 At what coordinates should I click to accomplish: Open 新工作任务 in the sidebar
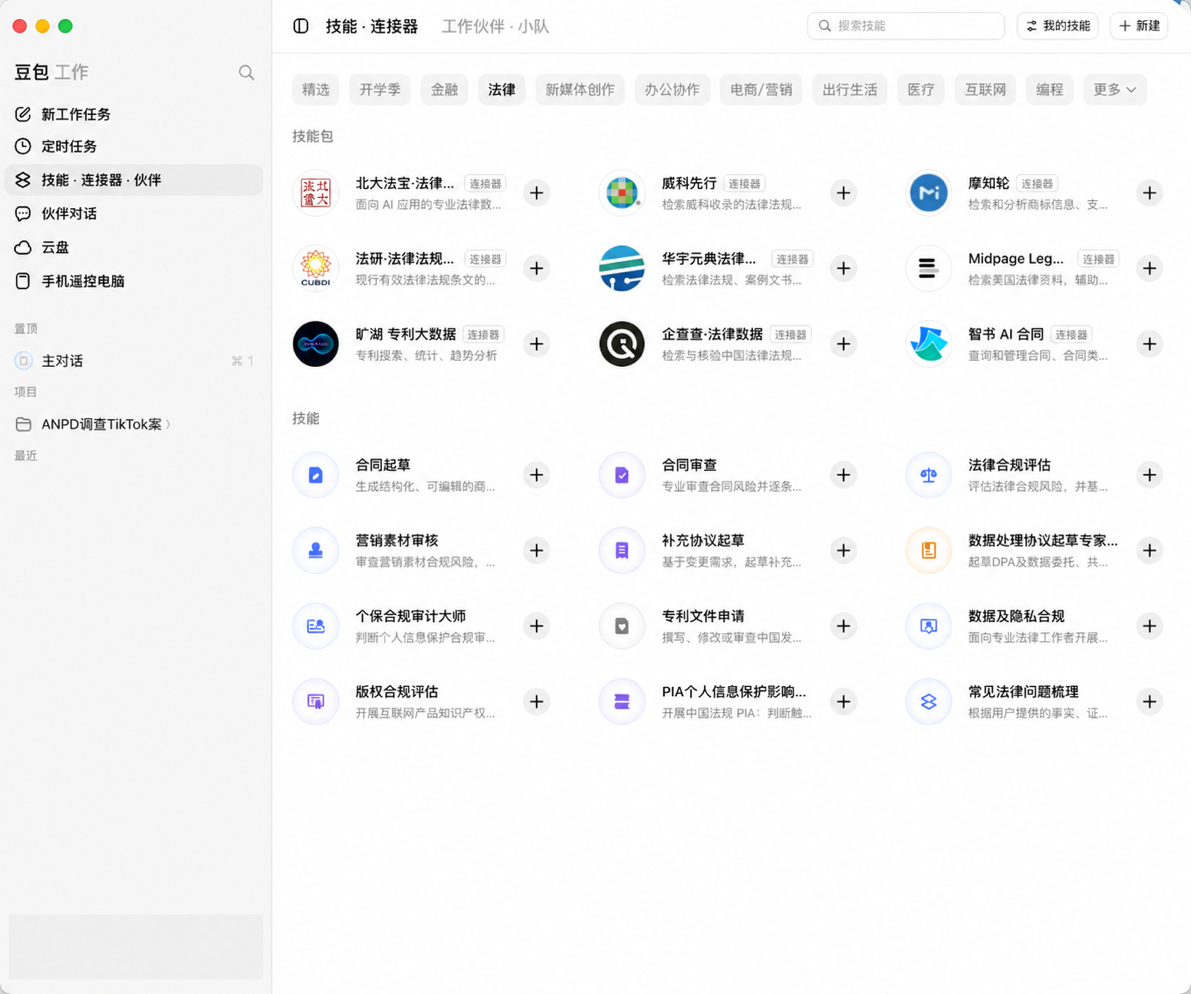click(x=134, y=114)
